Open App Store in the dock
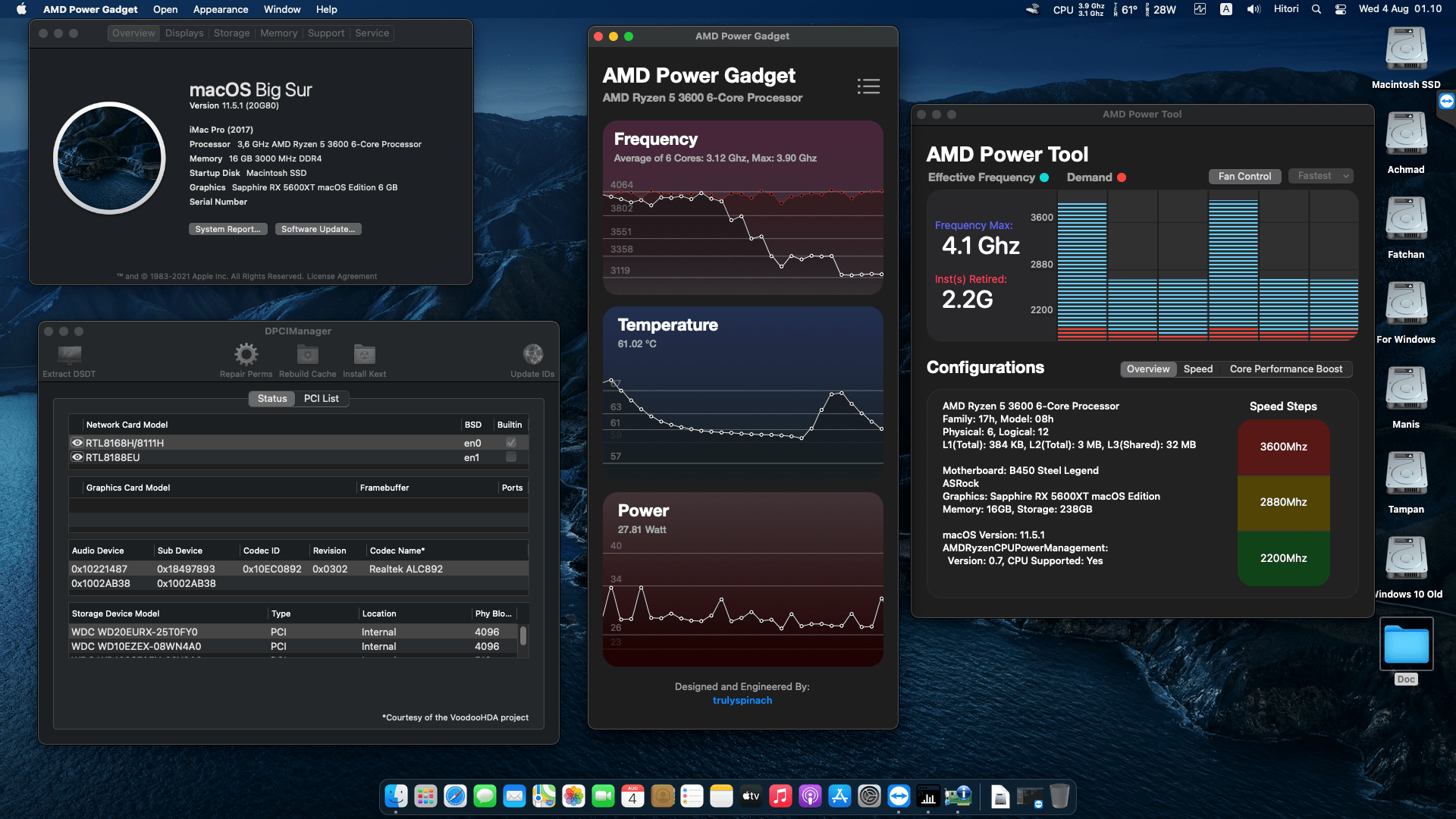The height and width of the screenshot is (819, 1456). point(839,795)
